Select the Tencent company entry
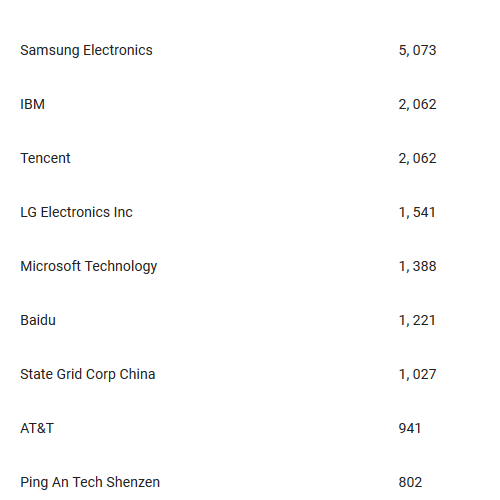Viewport: 500px width, 500px height. tap(45, 158)
